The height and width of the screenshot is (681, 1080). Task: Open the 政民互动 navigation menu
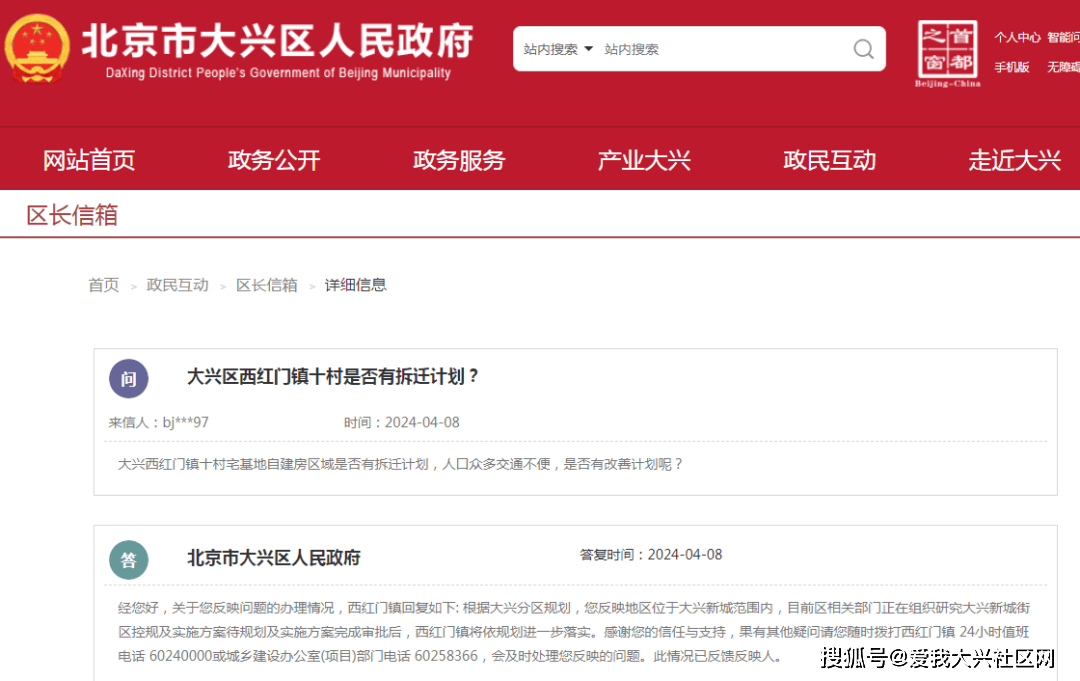(829, 160)
